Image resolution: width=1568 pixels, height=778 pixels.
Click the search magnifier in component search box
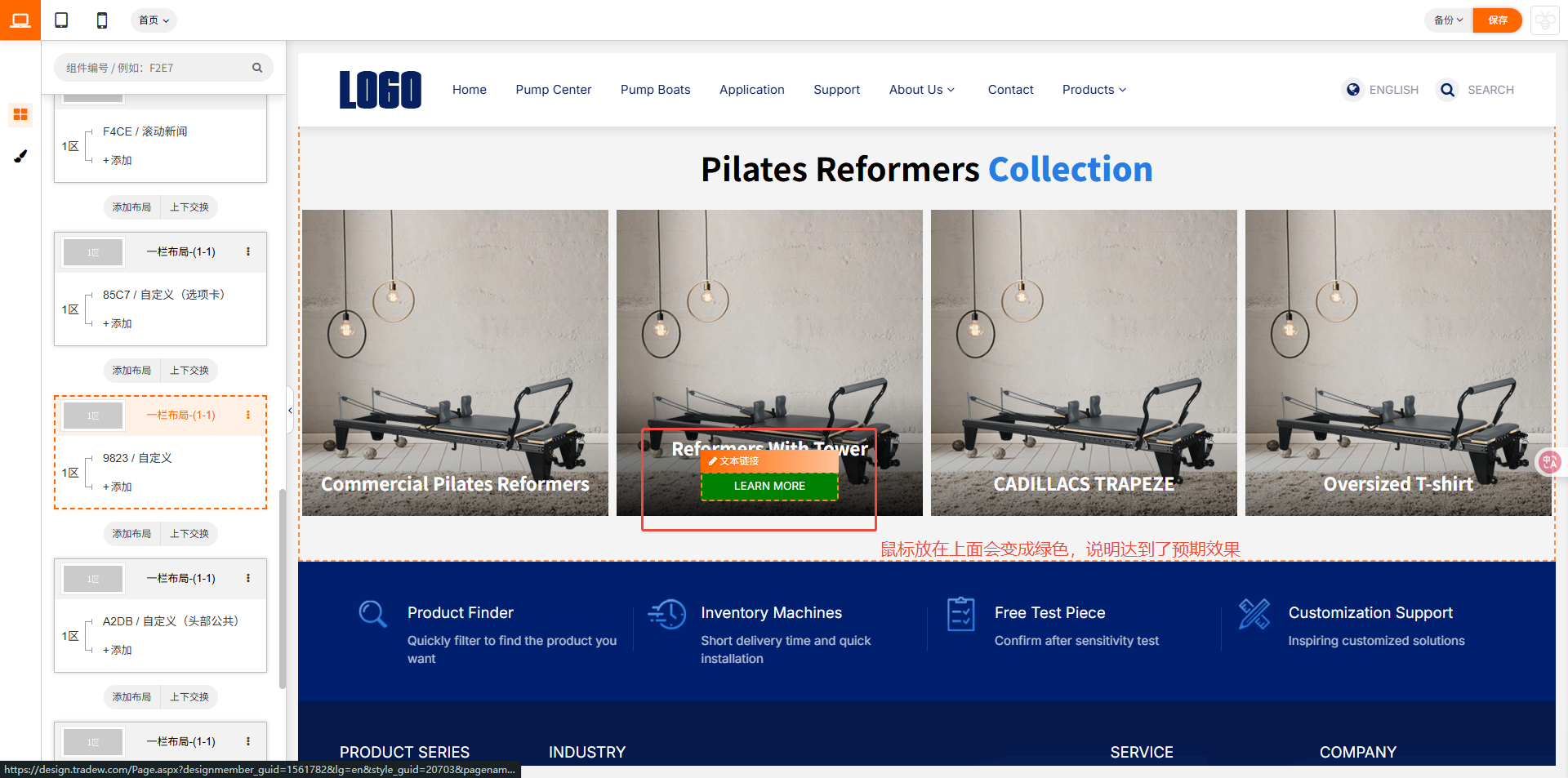pos(257,68)
